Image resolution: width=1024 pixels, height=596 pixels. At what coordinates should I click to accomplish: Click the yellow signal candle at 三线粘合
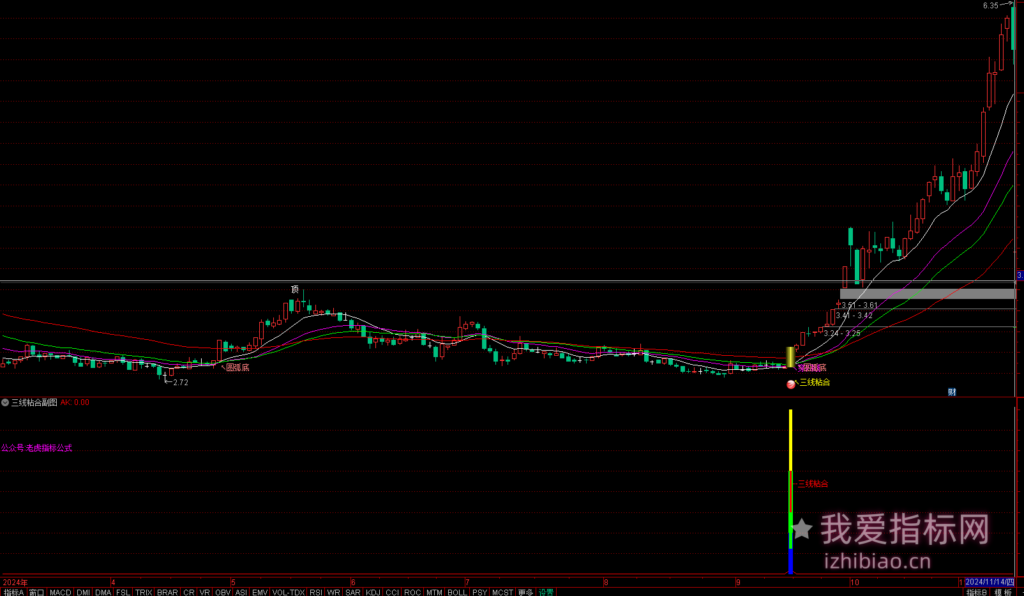[790, 356]
